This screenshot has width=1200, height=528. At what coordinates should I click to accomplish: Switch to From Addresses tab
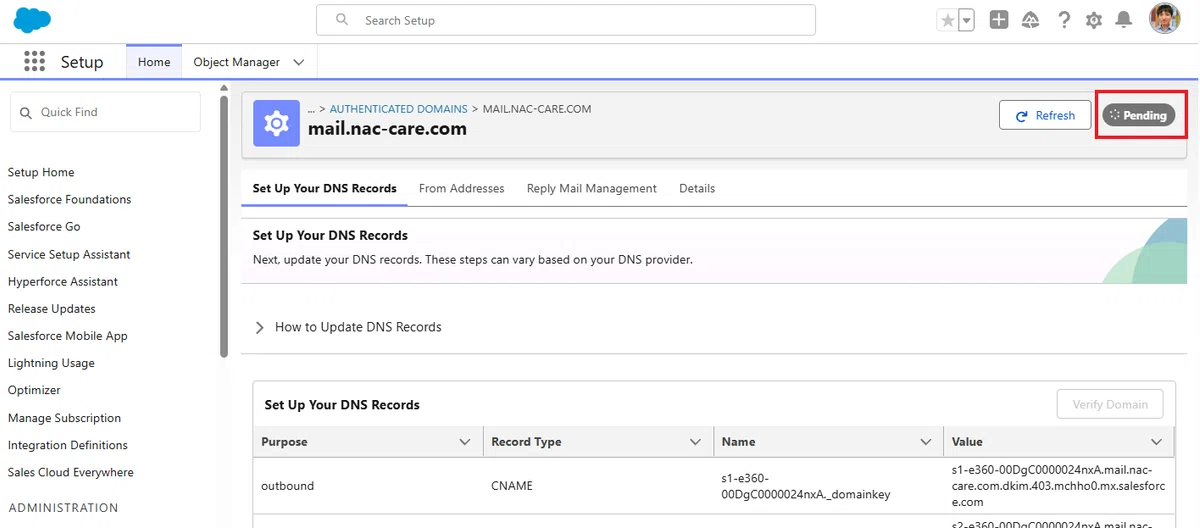[462, 188]
